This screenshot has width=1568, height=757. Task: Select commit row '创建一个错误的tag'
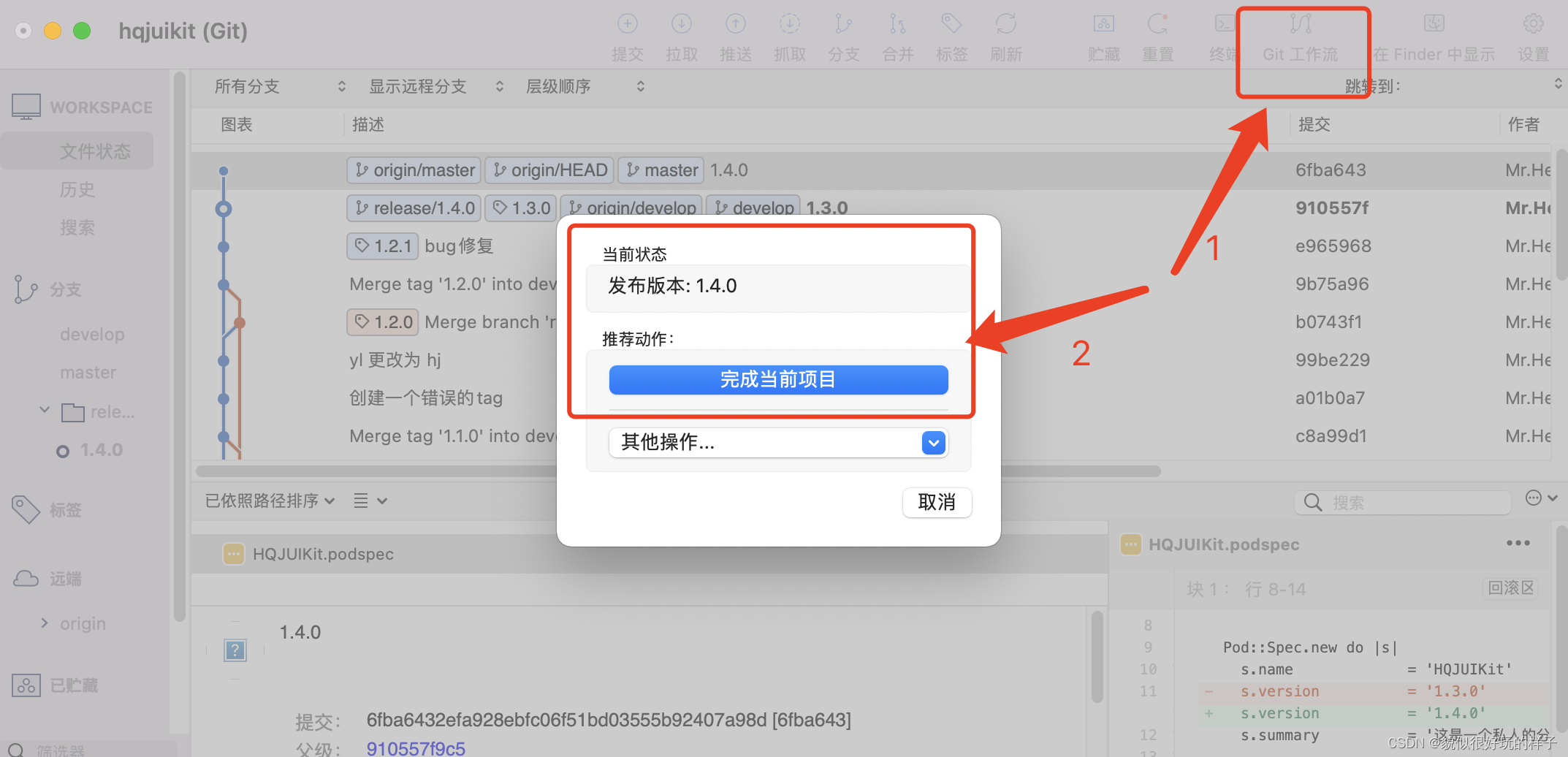pos(426,398)
